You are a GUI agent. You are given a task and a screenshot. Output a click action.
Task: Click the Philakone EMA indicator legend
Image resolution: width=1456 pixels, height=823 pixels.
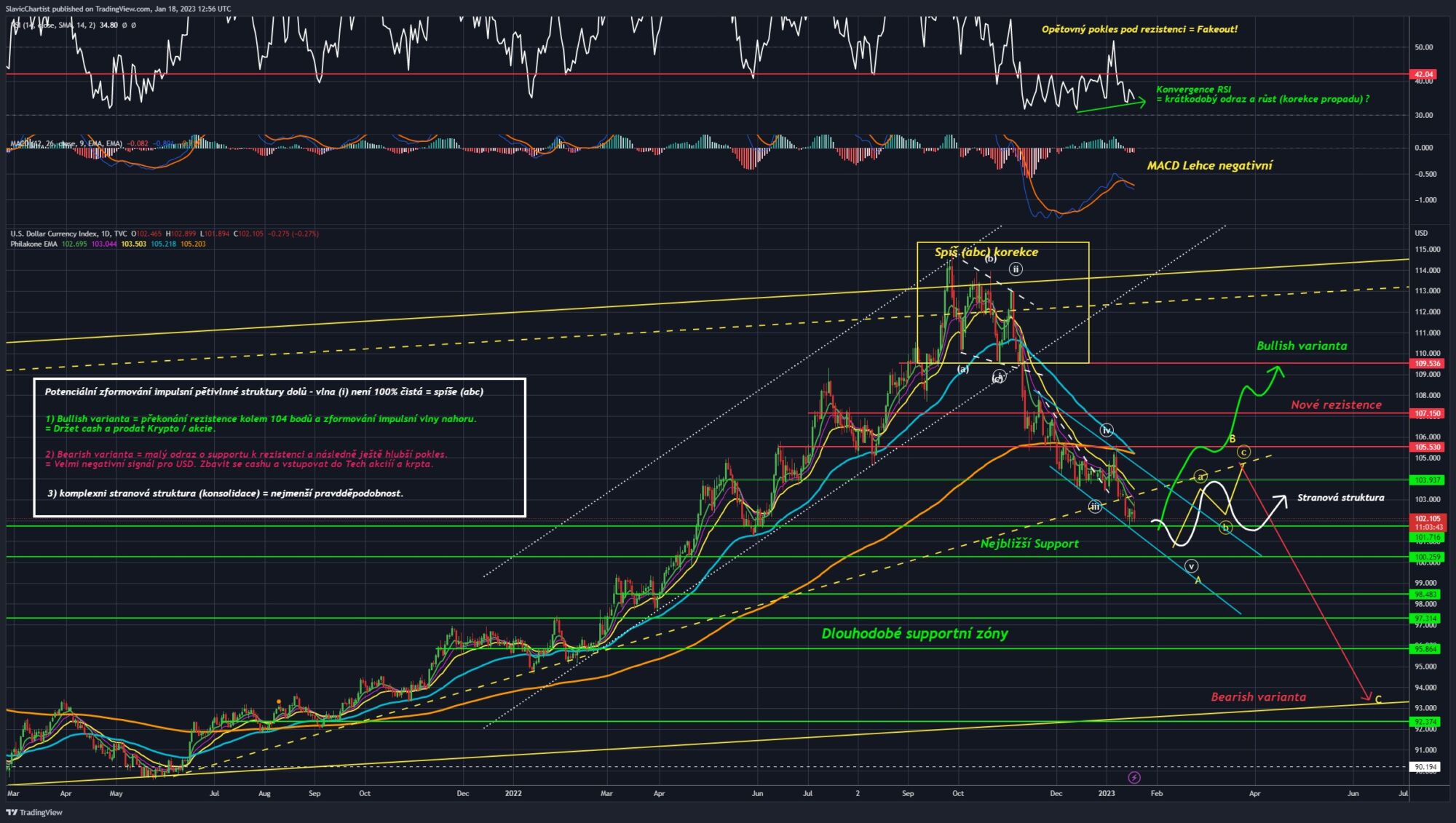point(108,244)
